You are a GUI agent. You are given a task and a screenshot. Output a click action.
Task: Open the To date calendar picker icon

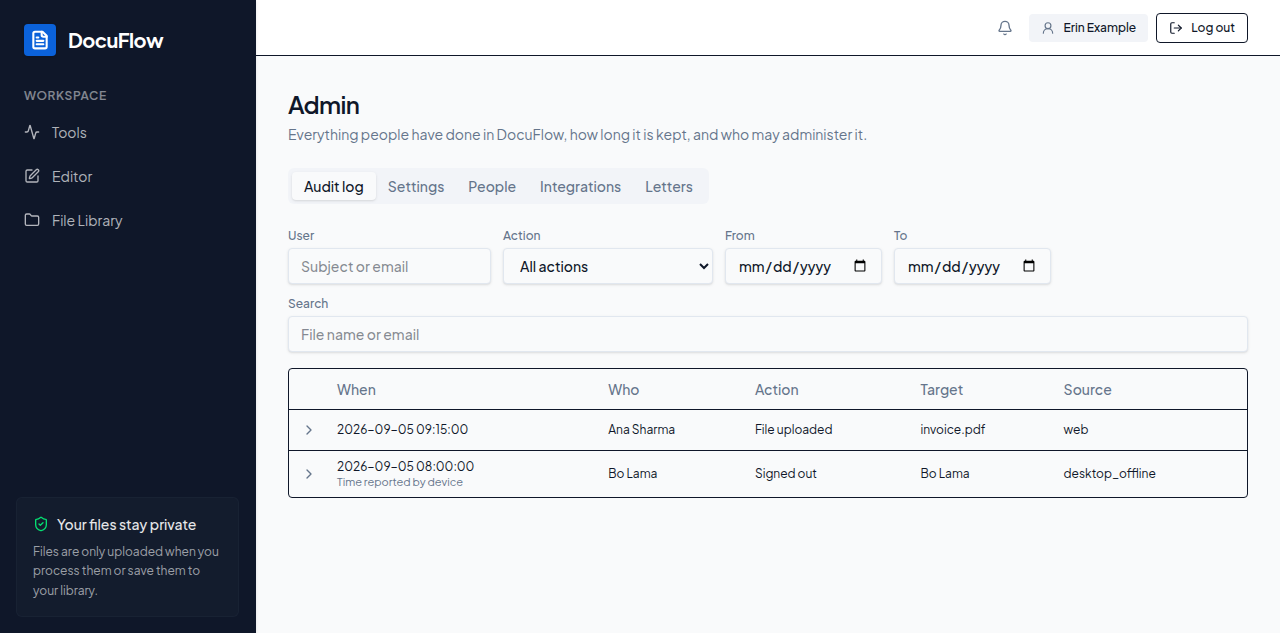(x=1029, y=266)
